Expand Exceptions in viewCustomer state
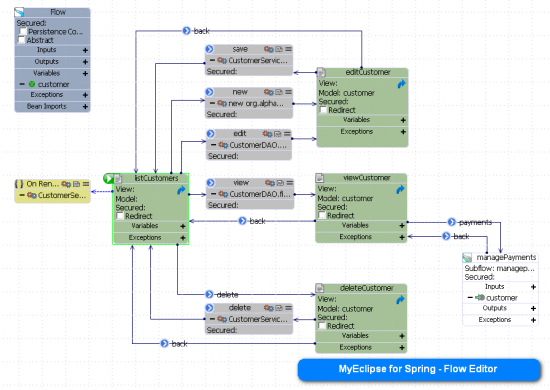This screenshot has height=390, width=550. pyautogui.click(x=402, y=237)
